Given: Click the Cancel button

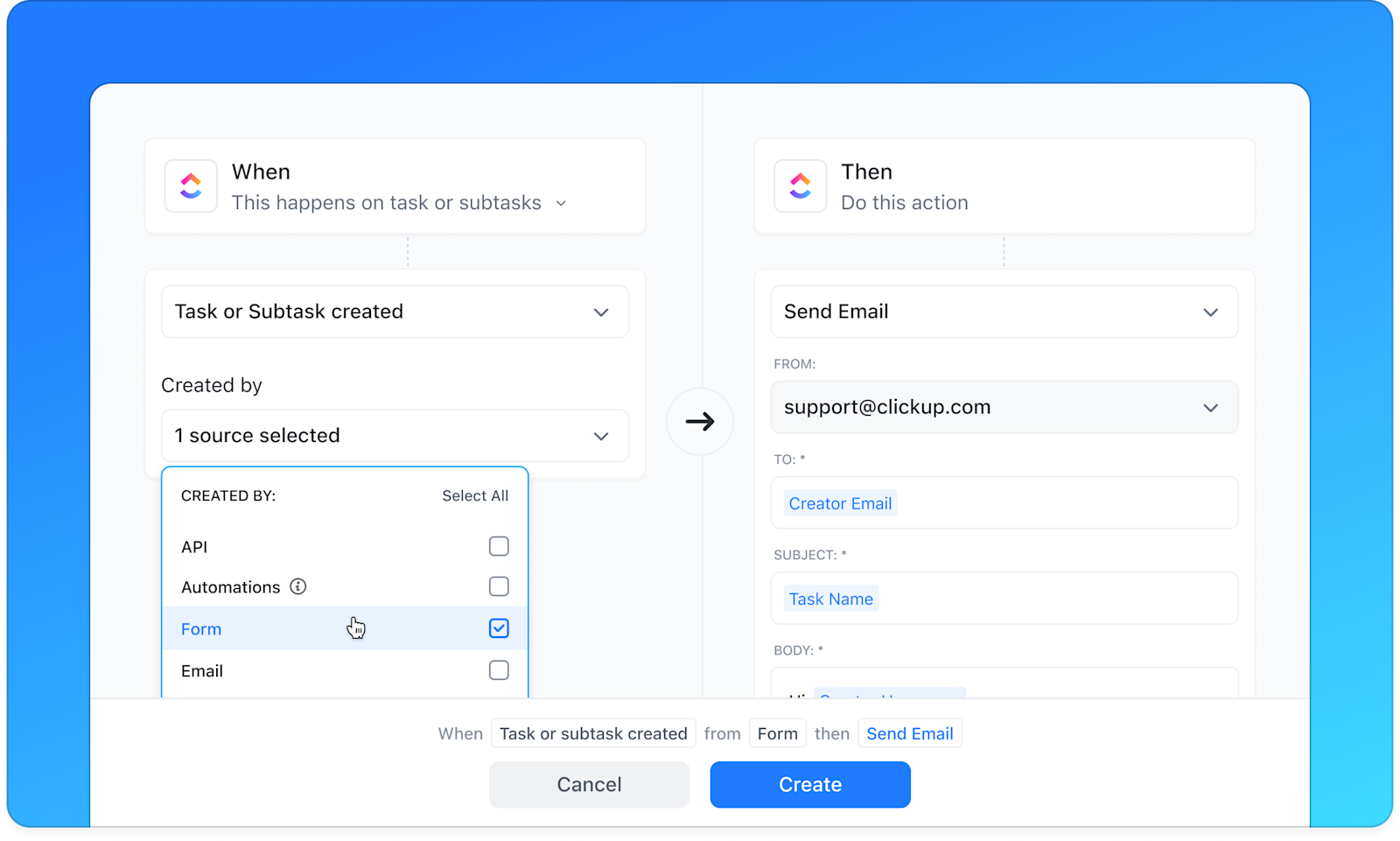Looking at the screenshot, I should 588,784.
